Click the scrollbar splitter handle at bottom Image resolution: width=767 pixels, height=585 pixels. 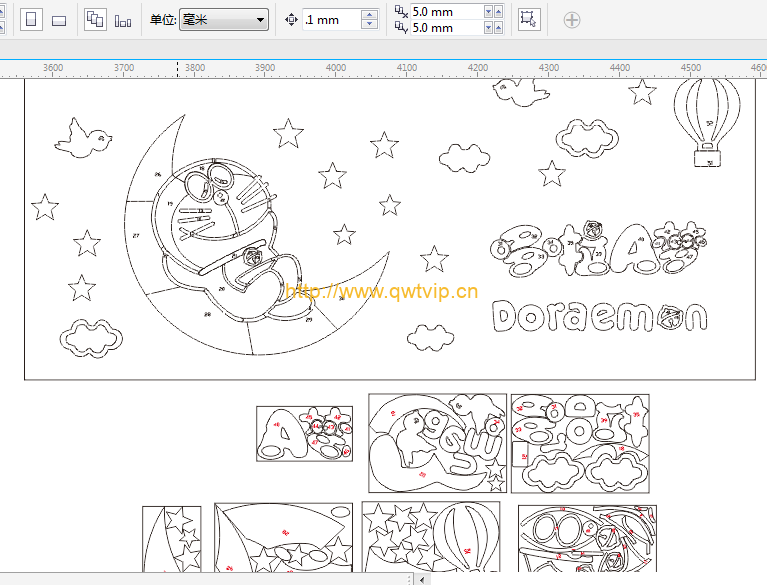(409, 580)
